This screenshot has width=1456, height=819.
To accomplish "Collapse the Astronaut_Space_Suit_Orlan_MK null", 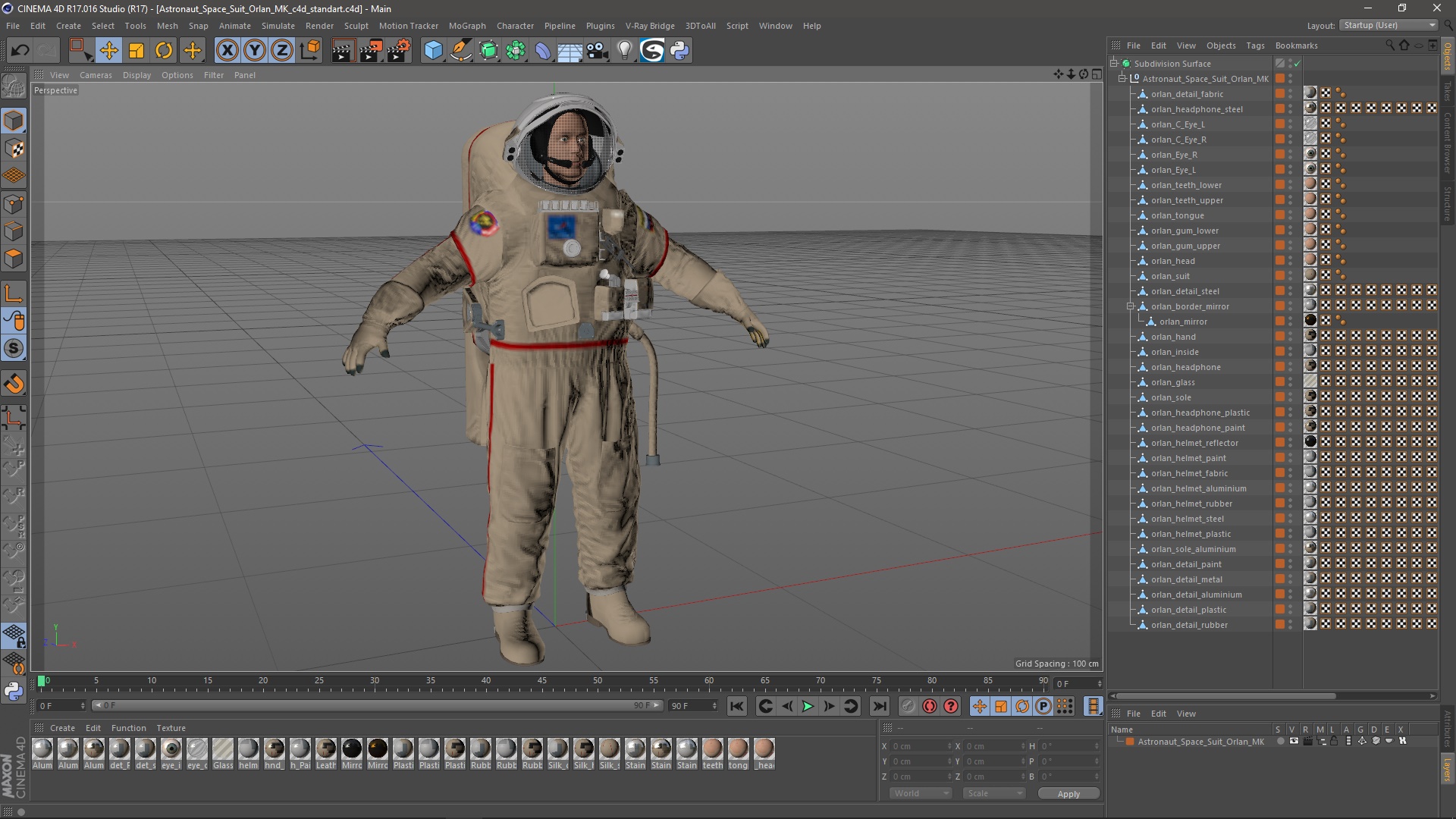I will [1122, 78].
